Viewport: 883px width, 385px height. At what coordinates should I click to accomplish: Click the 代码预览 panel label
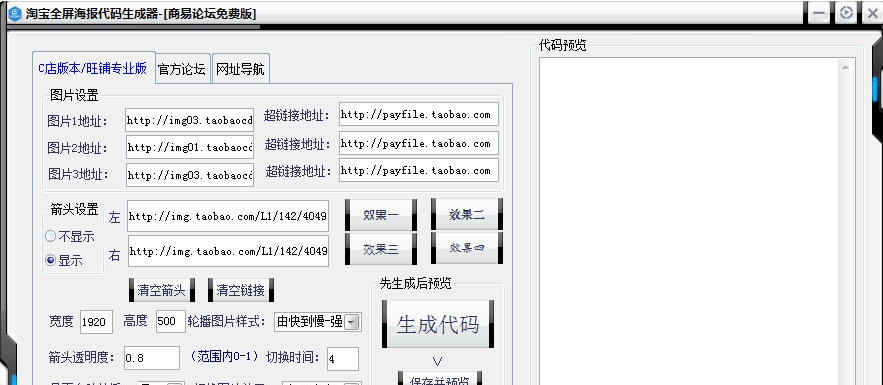click(x=563, y=45)
